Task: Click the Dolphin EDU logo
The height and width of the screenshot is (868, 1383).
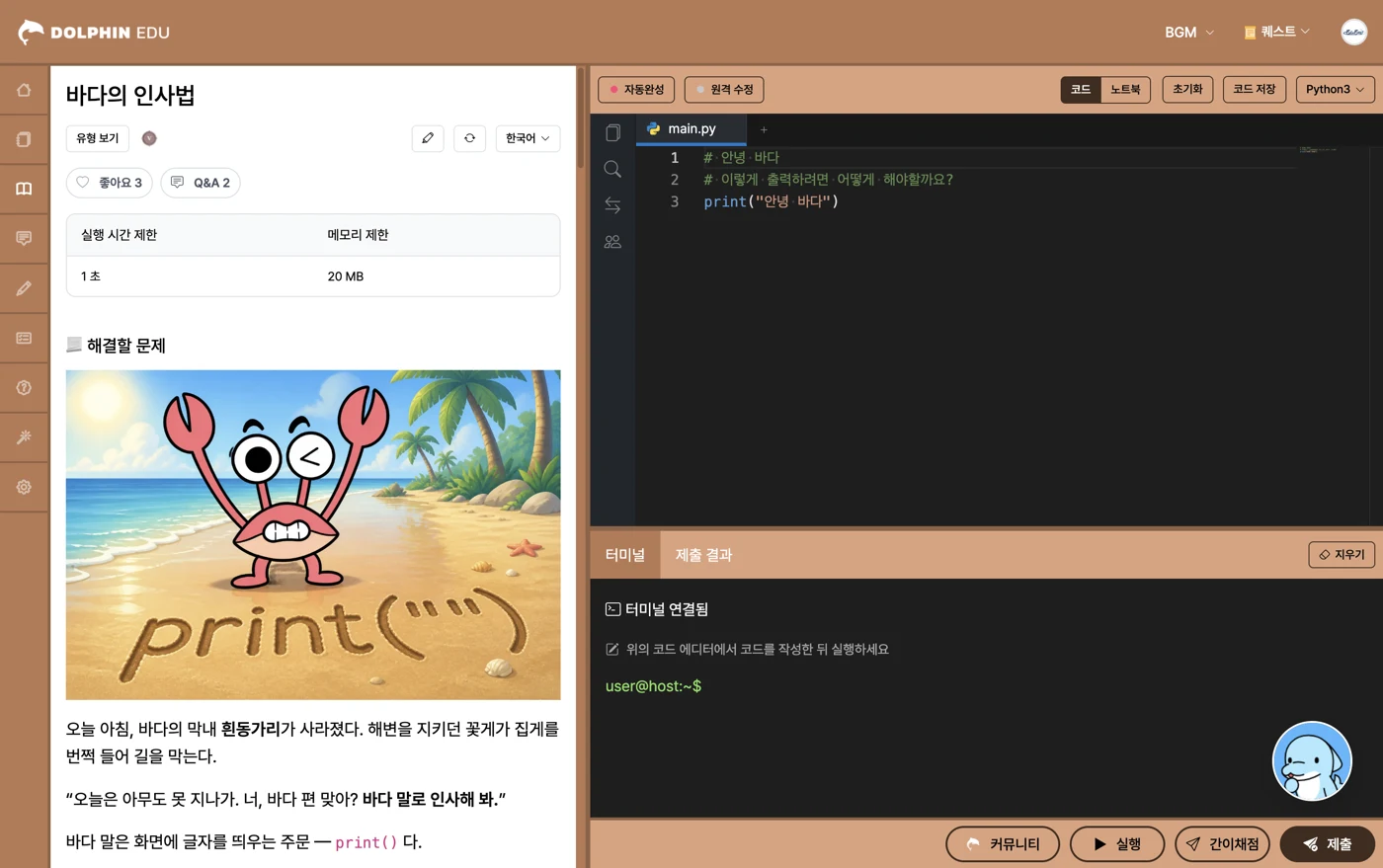Action: pyautogui.click(x=94, y=32)
